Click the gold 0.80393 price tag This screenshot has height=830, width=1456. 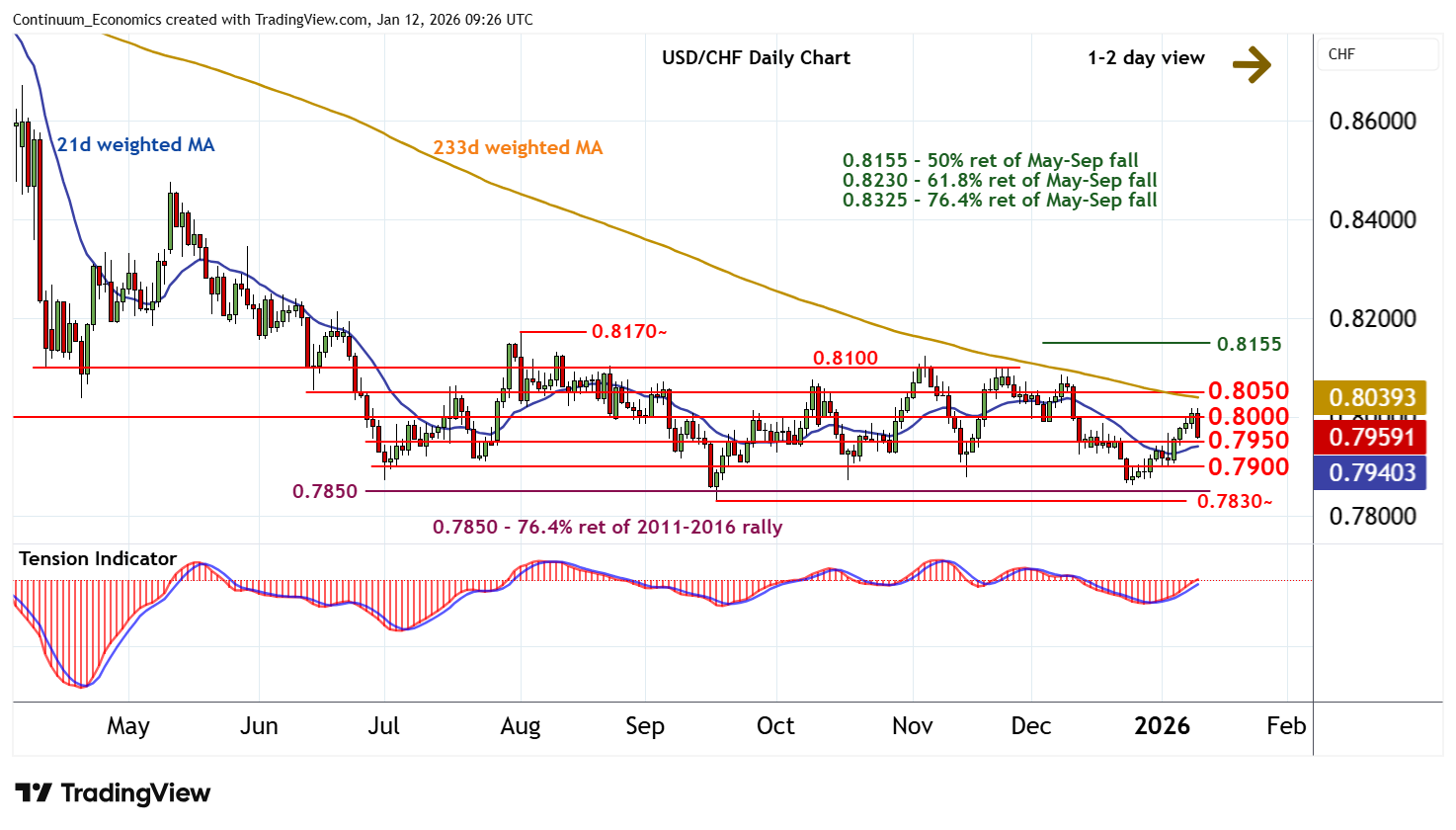(x=1371, y=397)
